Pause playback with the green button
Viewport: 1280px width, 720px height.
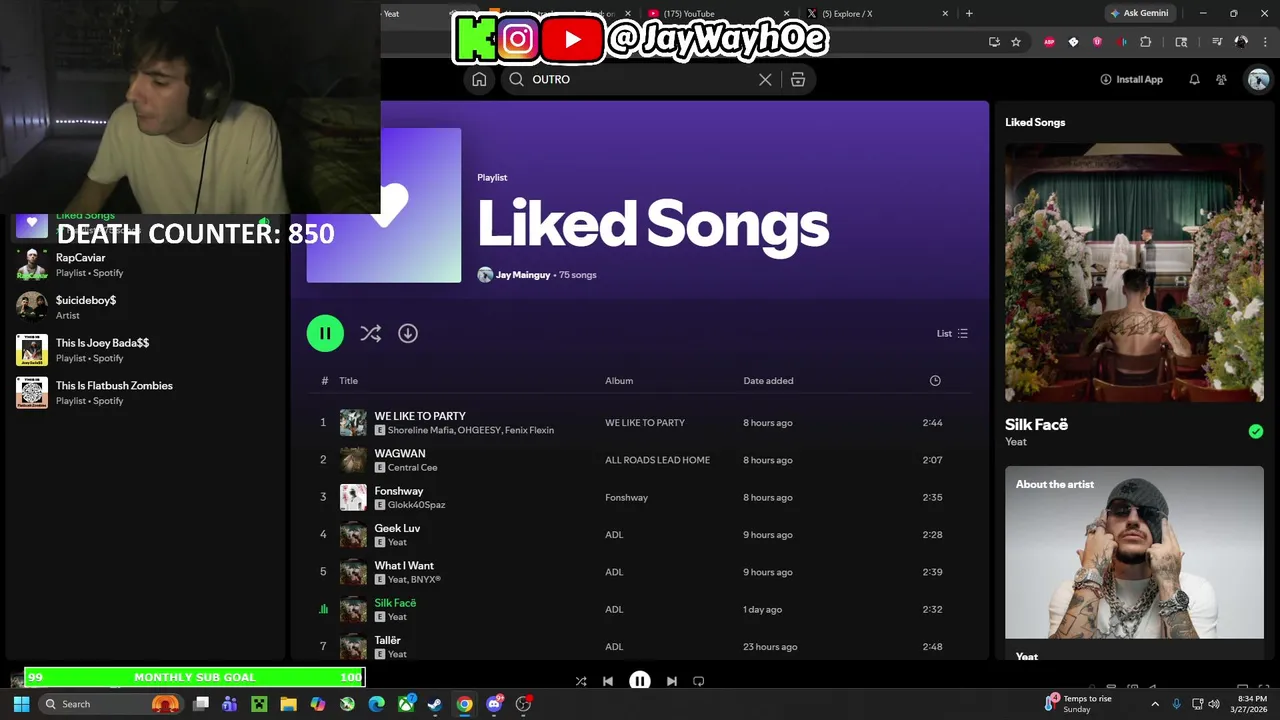325,333
